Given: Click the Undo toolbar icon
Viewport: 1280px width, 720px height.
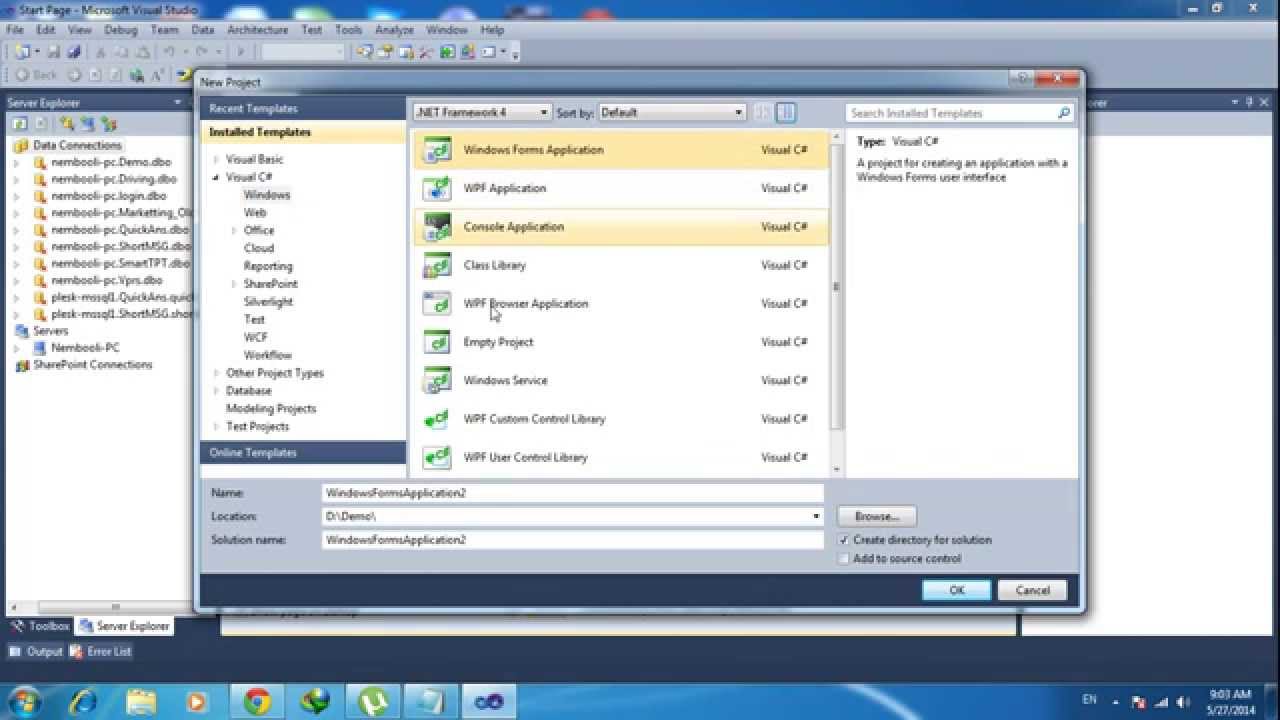Looking at the screenshot, I should click(170, 52).
